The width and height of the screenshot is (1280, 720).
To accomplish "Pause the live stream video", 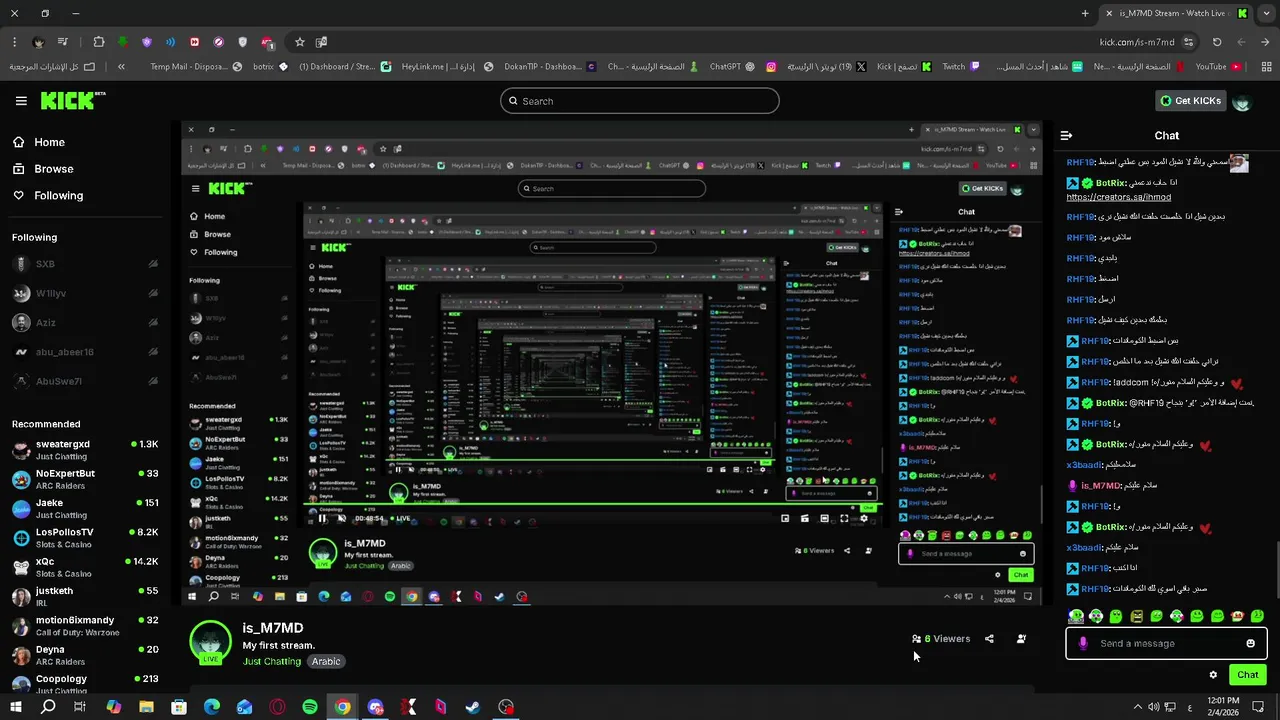I will 322,518.
